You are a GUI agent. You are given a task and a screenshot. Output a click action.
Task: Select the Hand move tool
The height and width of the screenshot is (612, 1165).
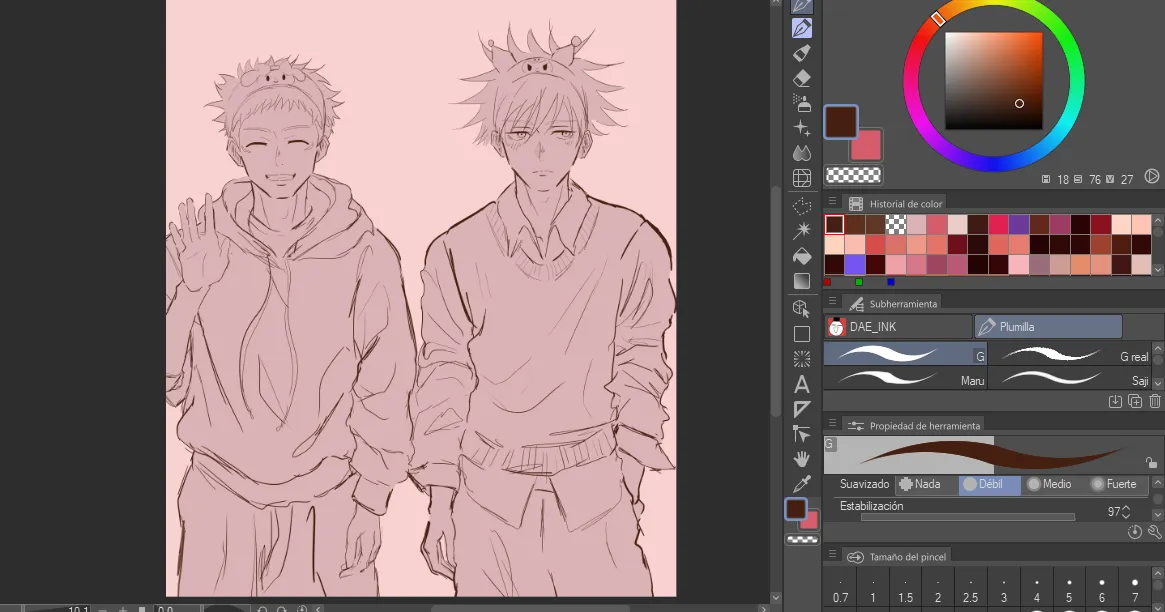(802, 459)
